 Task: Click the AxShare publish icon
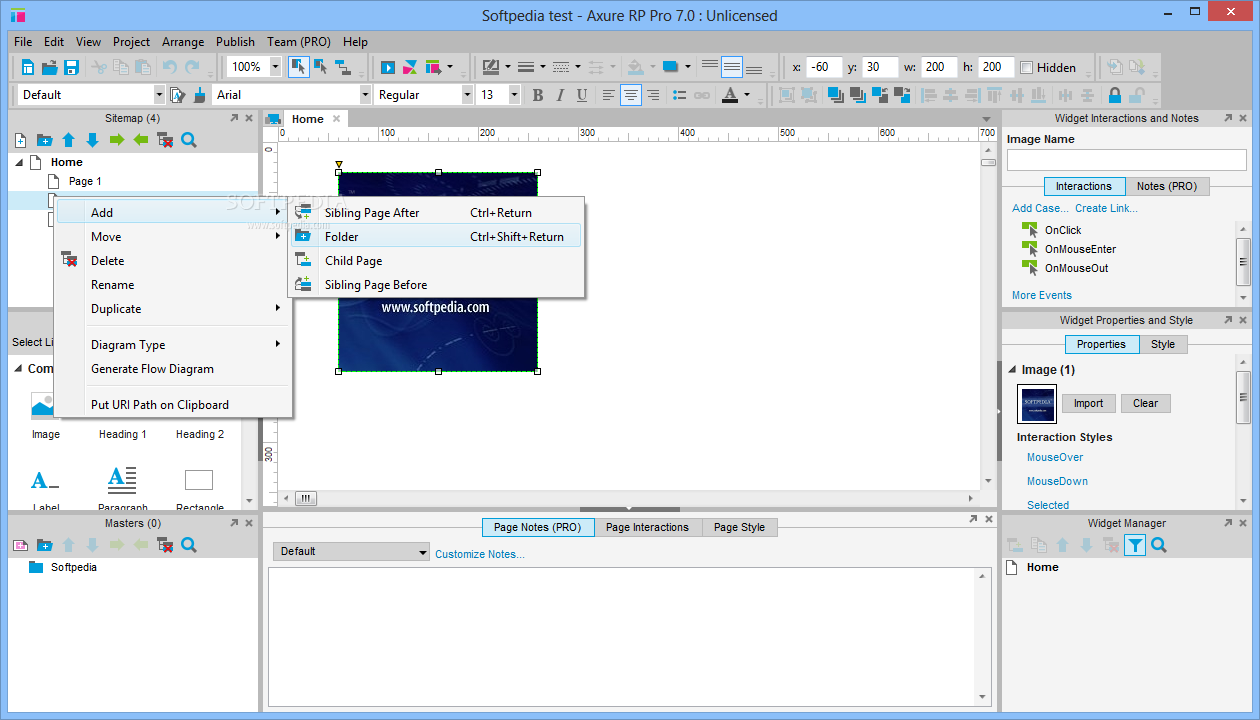410,67
